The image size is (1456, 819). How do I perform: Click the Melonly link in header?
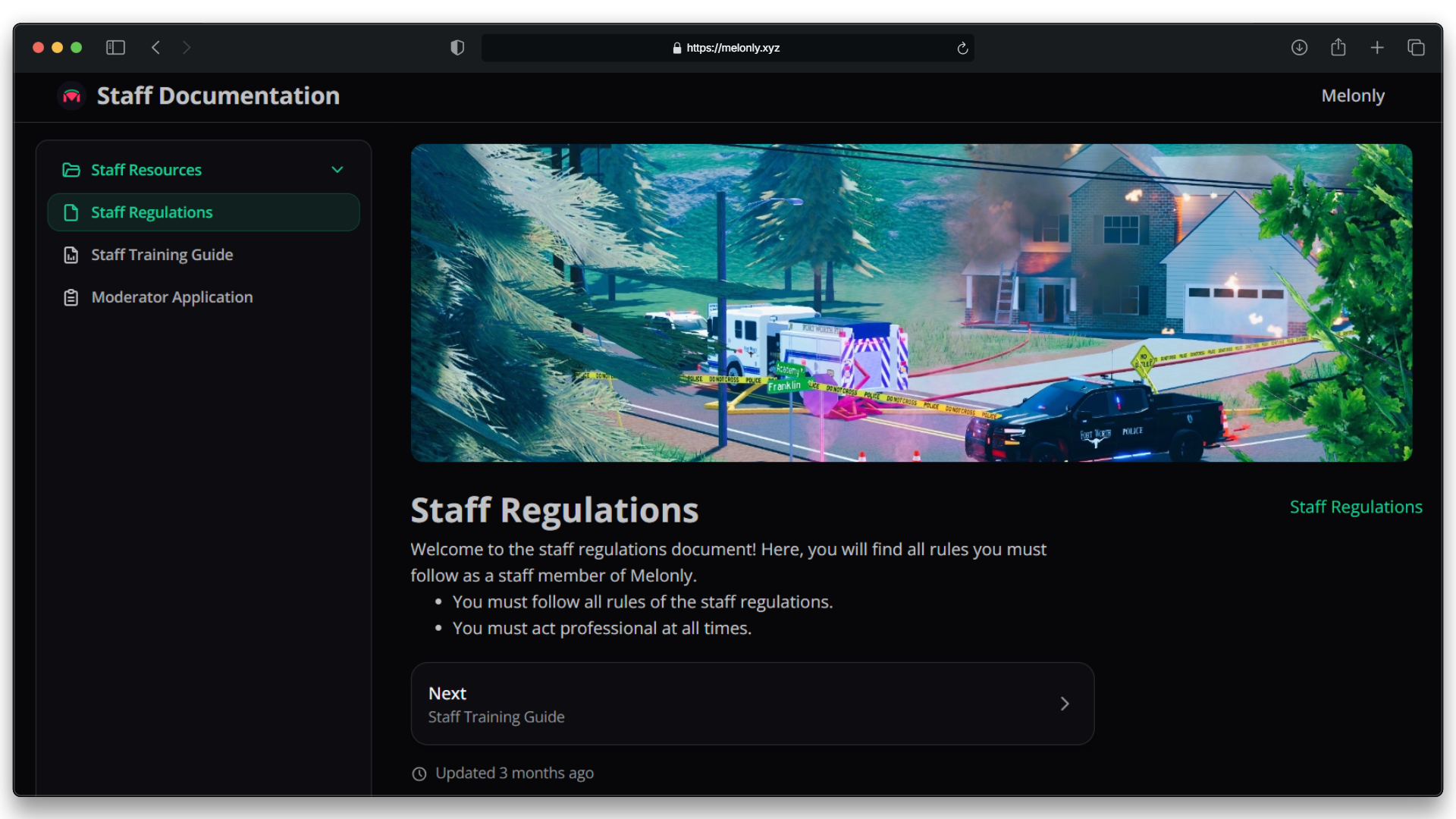click(x=1353, y=96)
